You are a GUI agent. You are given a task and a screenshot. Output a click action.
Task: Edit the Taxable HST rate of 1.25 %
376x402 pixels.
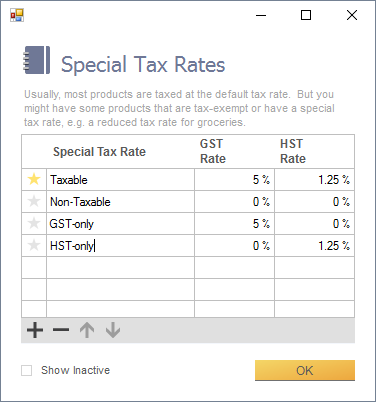pos(314,180)
